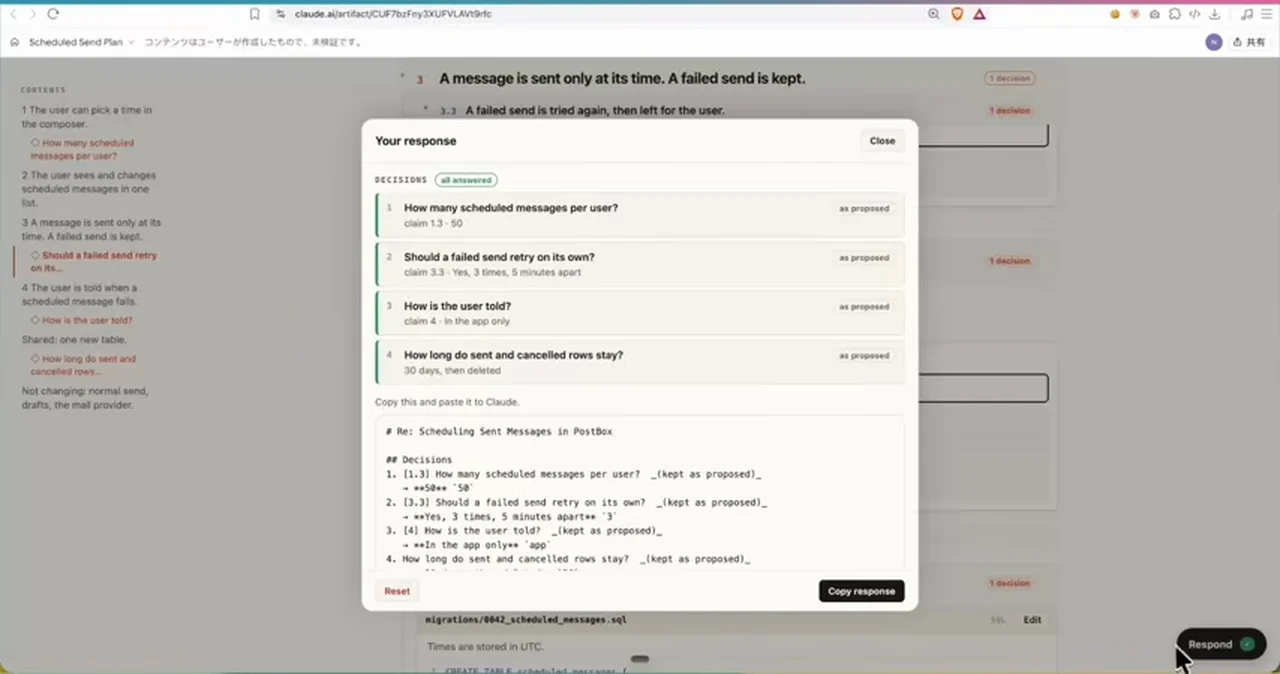Screen dimensions: 1280x674
Task: Open contents item 4 The user is told
Action: click(x=79, y=294)
